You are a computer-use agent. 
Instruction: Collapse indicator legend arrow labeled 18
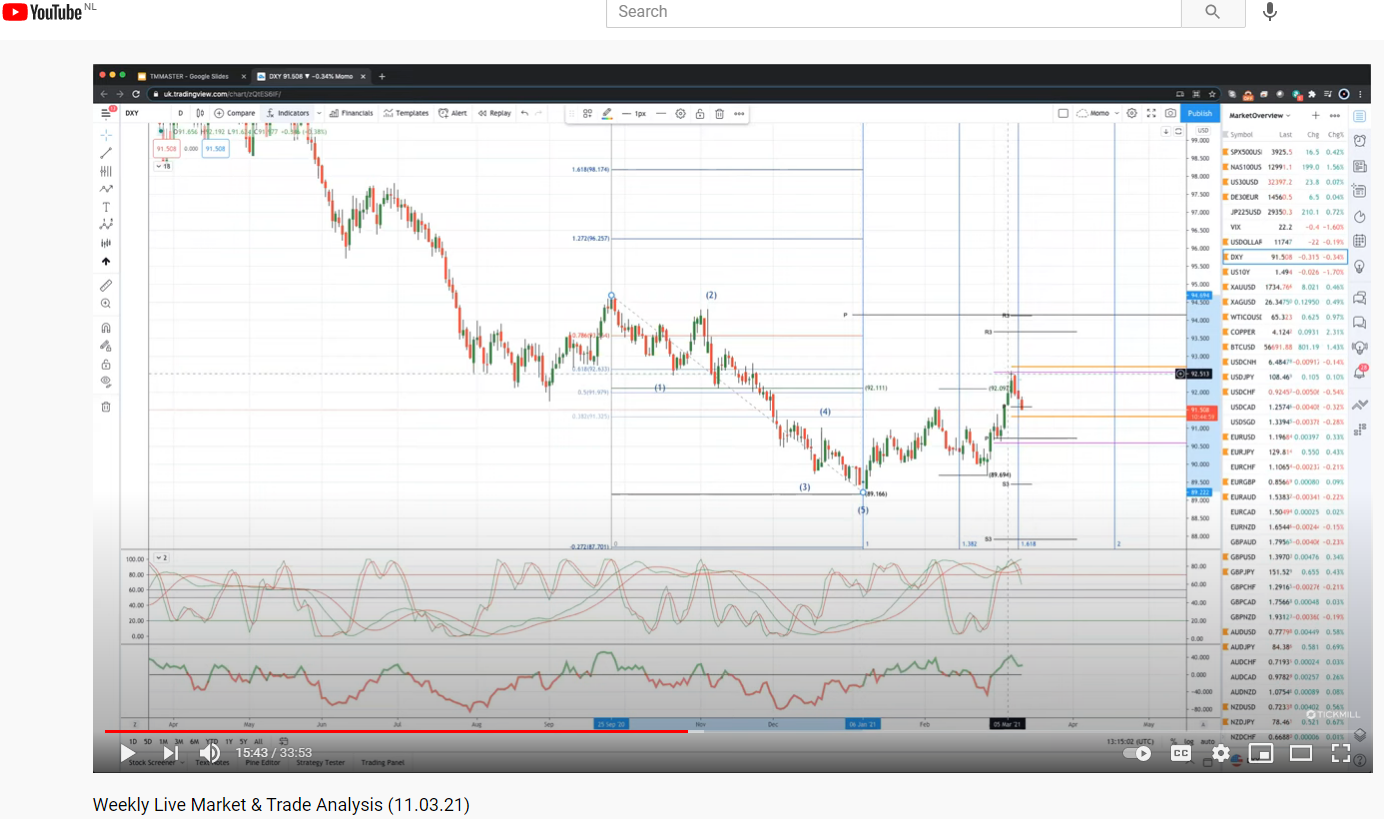(x=162, y=166)
